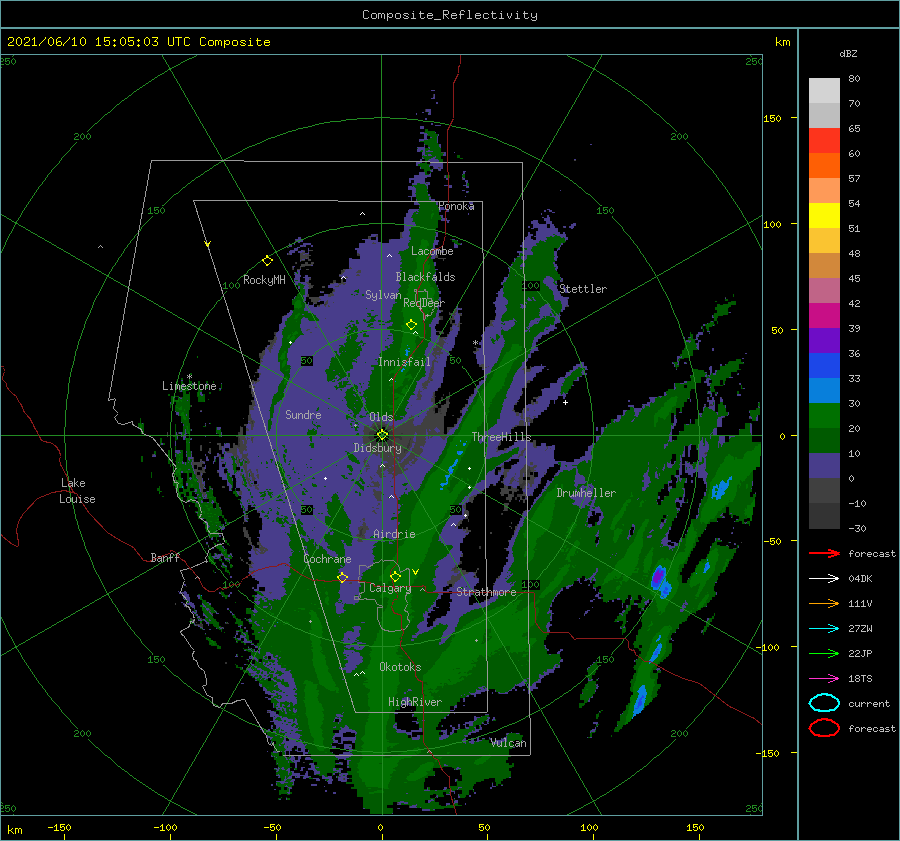
Task: Click the Olds town label
Action: coord(381,417)
